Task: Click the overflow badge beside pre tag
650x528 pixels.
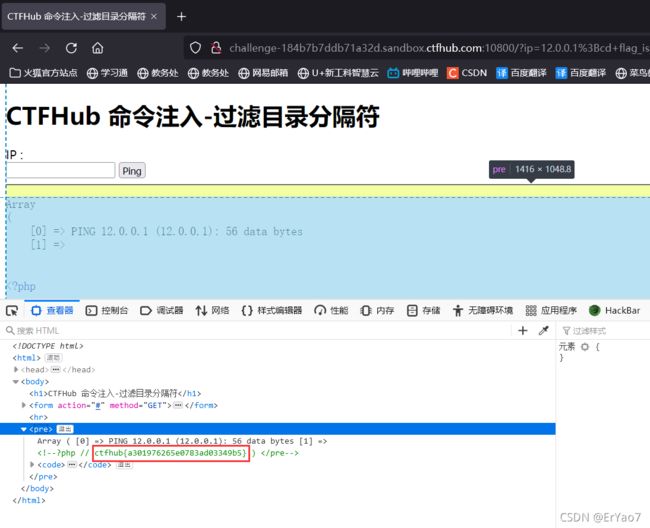Action: pyautogui.click(x=65, y=429)
